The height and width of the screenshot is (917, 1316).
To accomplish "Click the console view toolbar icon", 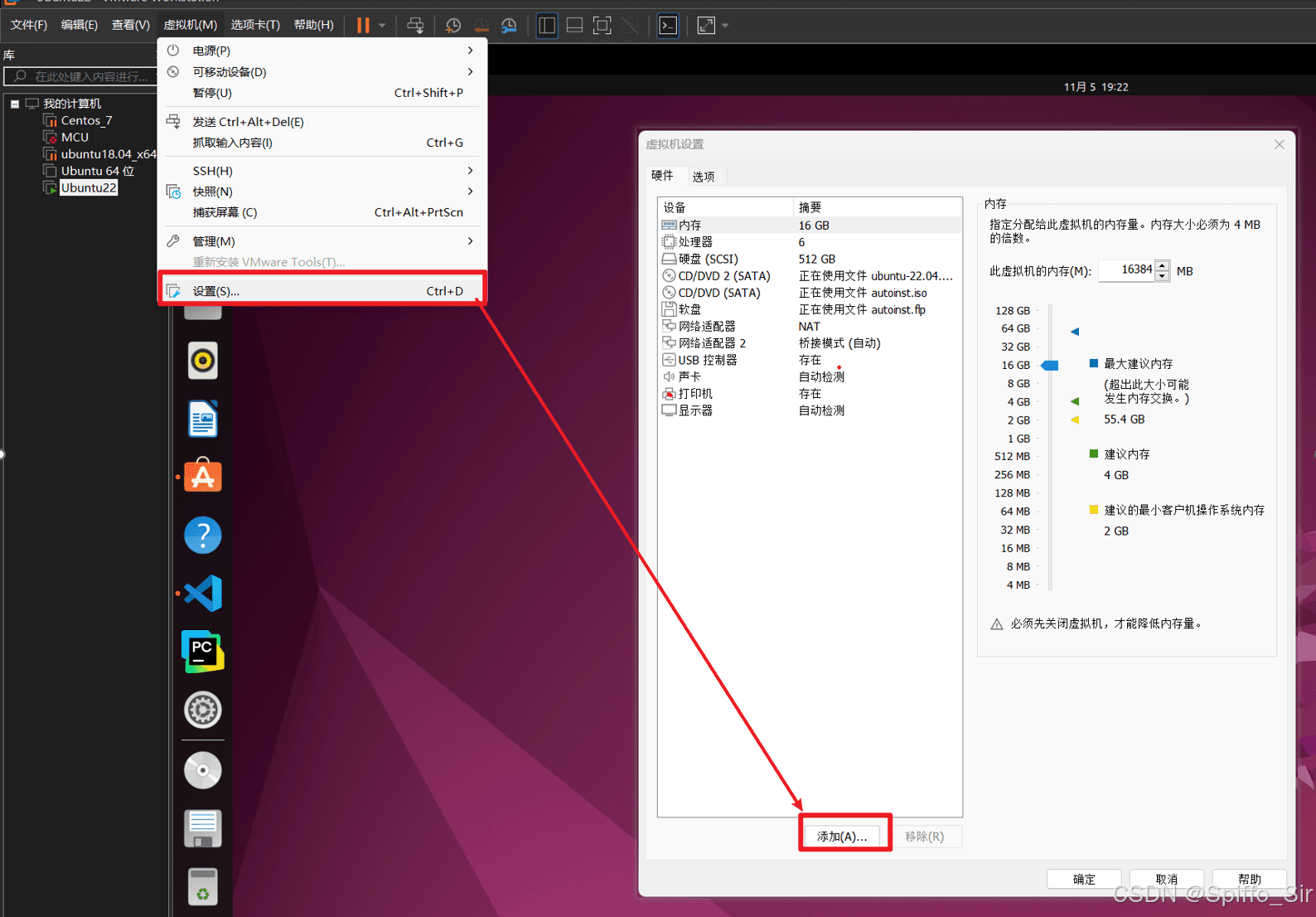I will [668, 26].
